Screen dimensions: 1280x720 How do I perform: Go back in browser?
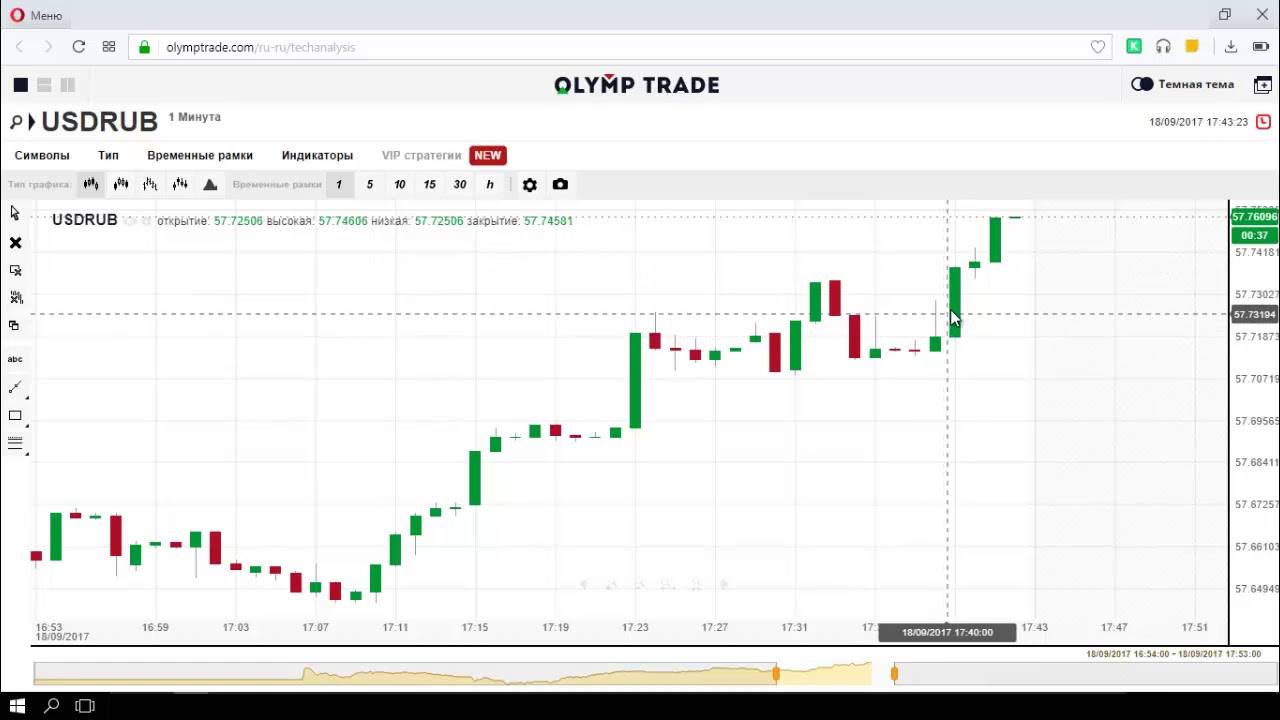(19, 47)
